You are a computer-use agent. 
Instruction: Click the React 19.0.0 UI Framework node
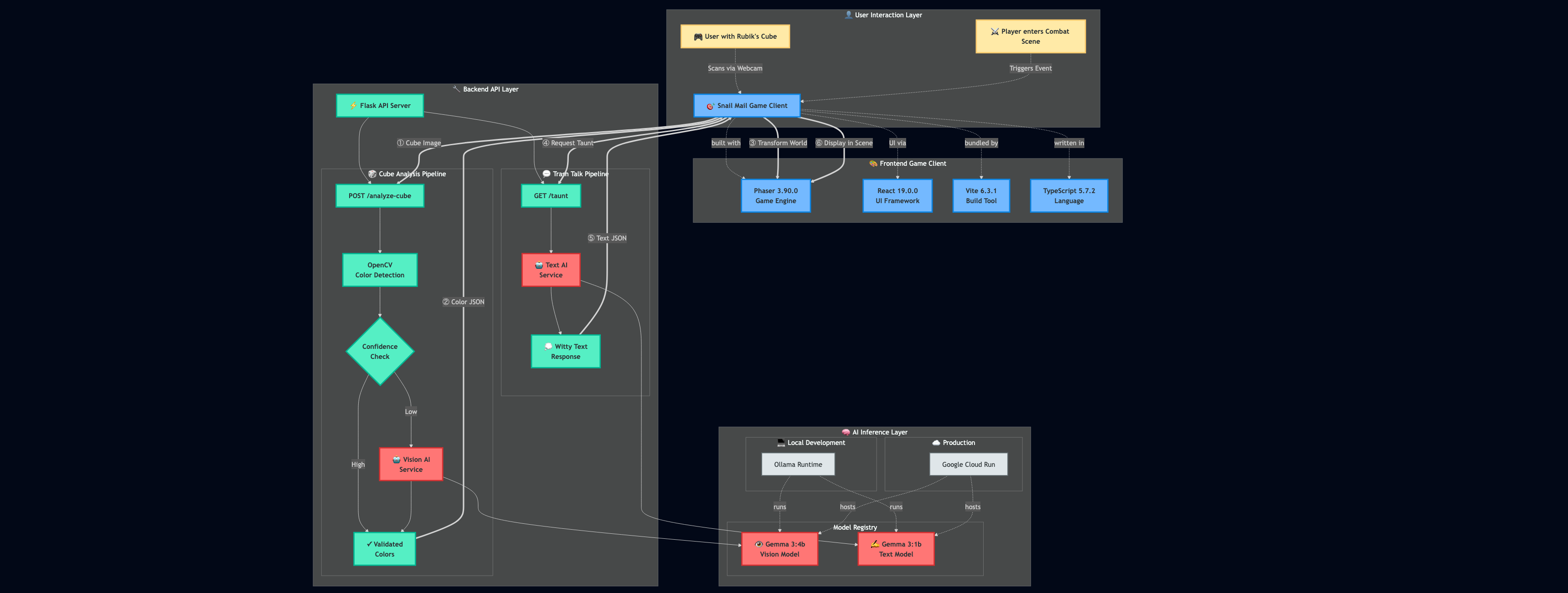[x=897, y=196]
